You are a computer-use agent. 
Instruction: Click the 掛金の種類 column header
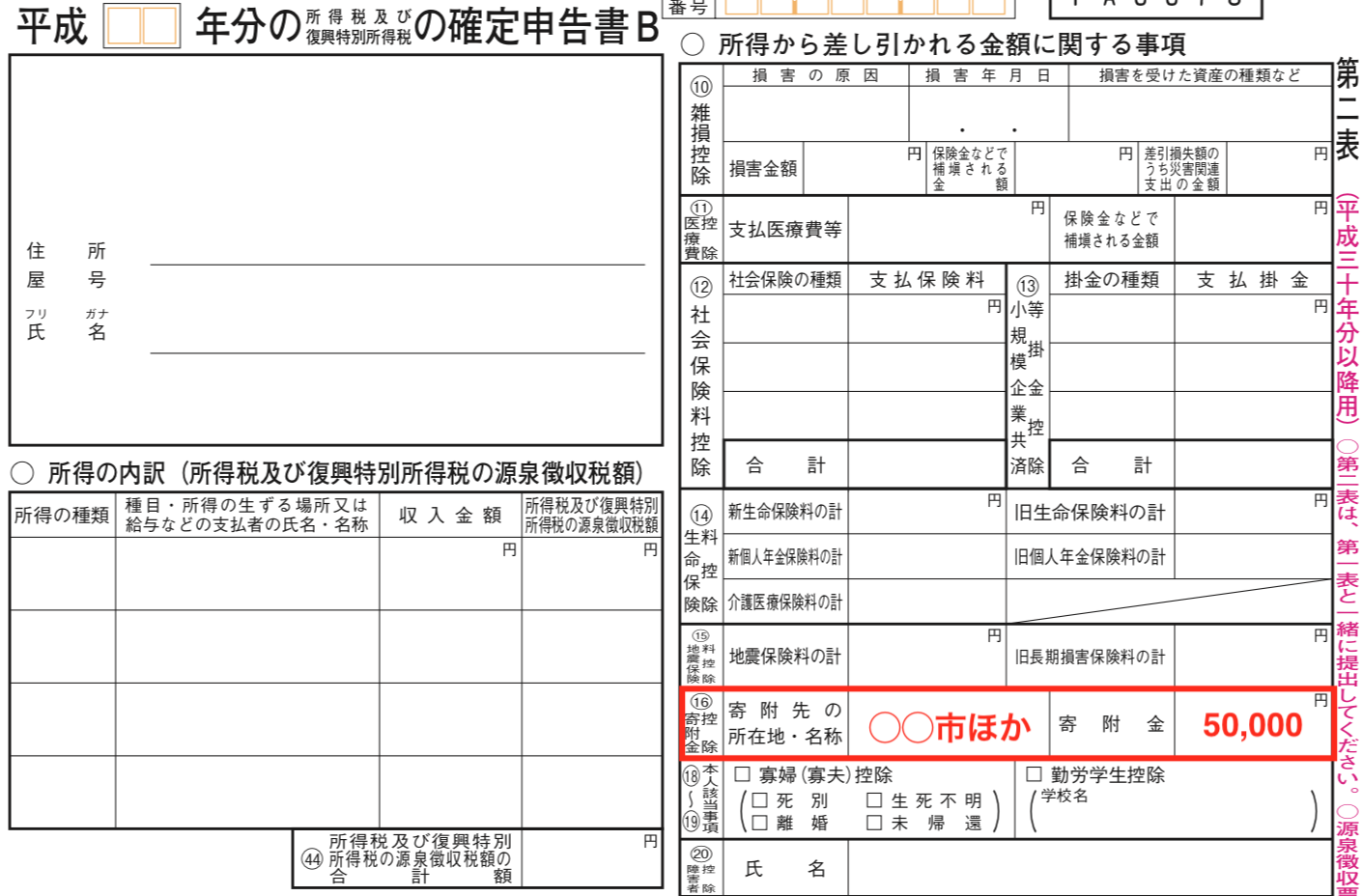tap(1112, 279)
